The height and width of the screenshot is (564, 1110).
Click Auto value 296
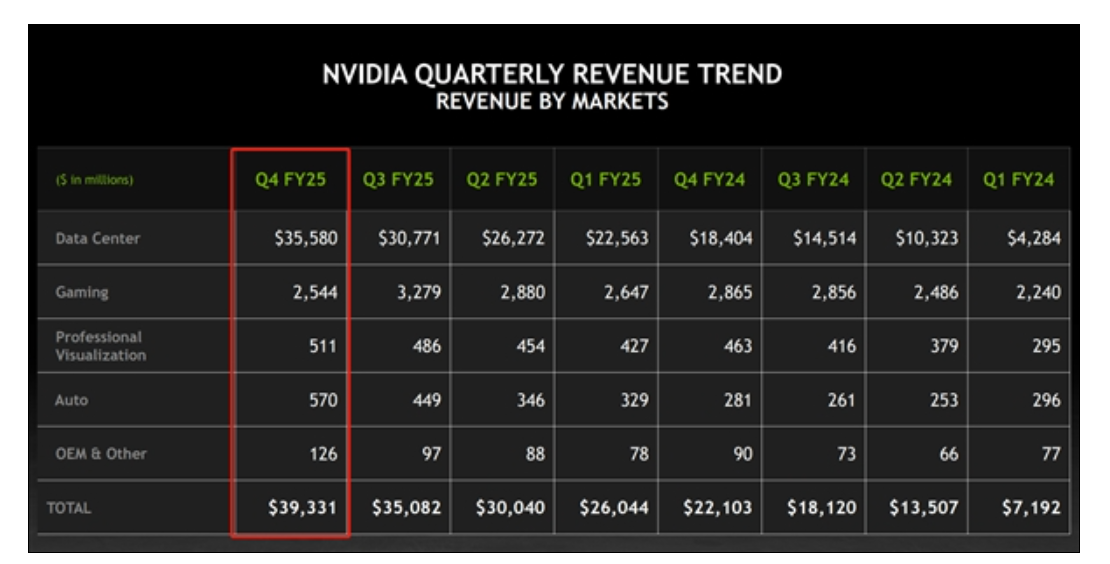click(x=1046, y=400)
